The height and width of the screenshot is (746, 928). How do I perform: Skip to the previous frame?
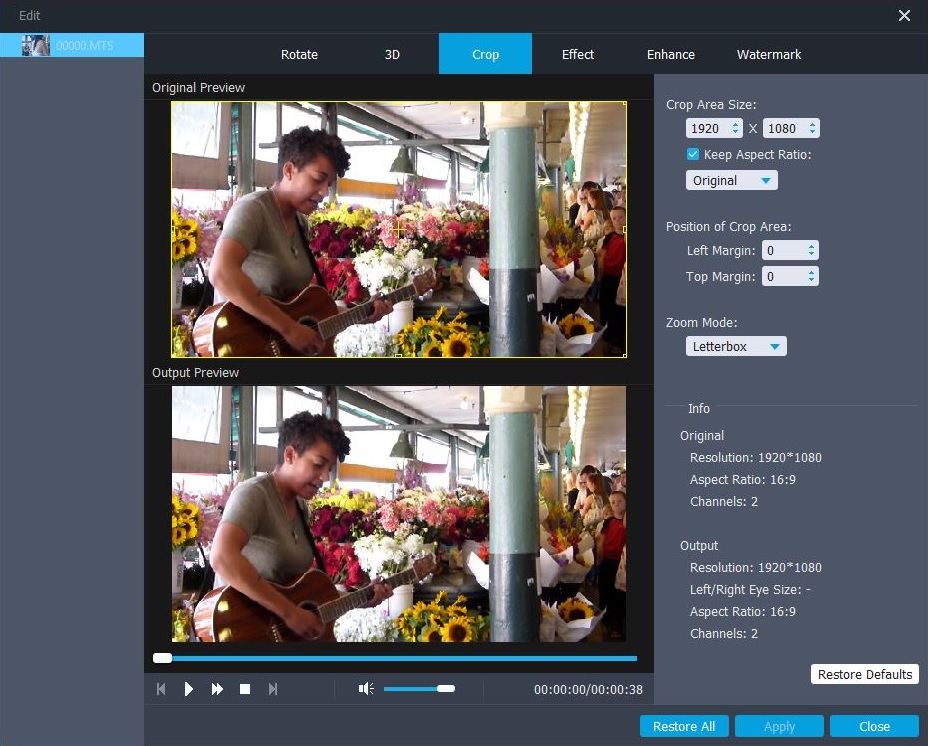pyautogui.click(x=161, y=689)
